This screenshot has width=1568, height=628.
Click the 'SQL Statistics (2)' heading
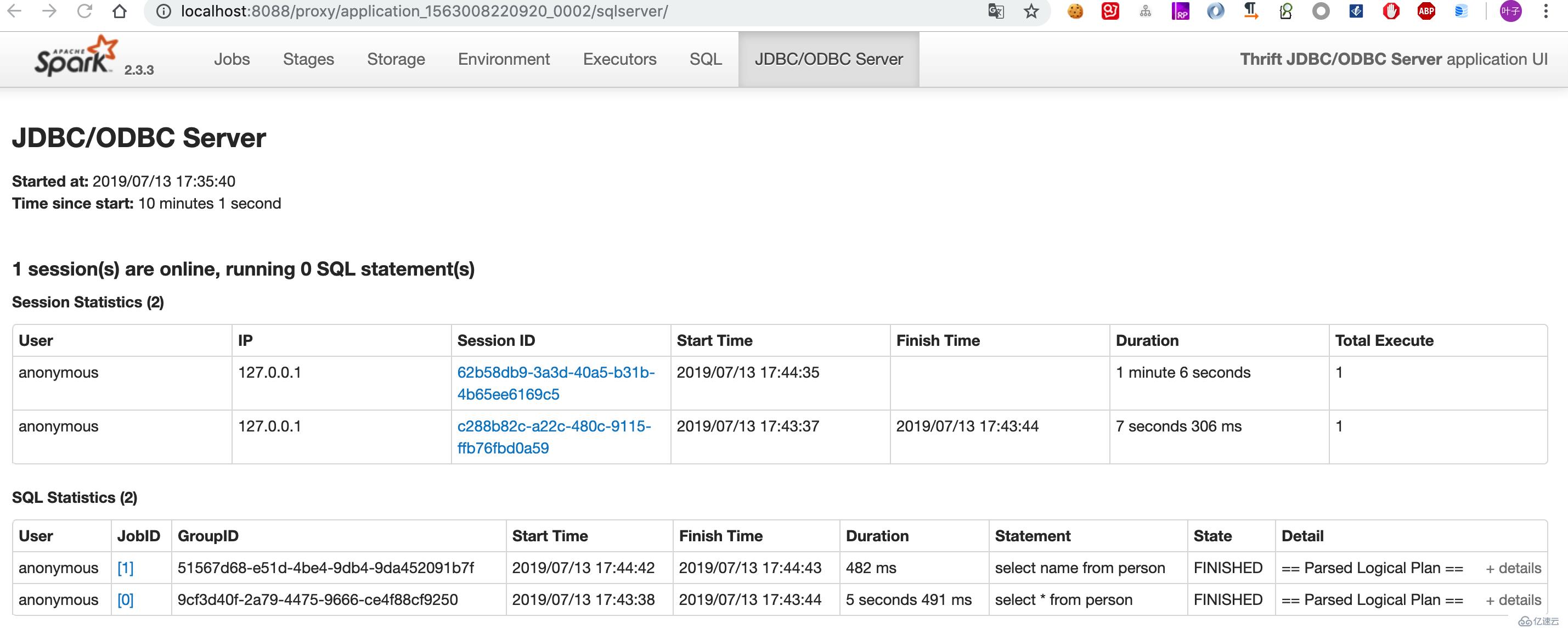tap(75, 498)
